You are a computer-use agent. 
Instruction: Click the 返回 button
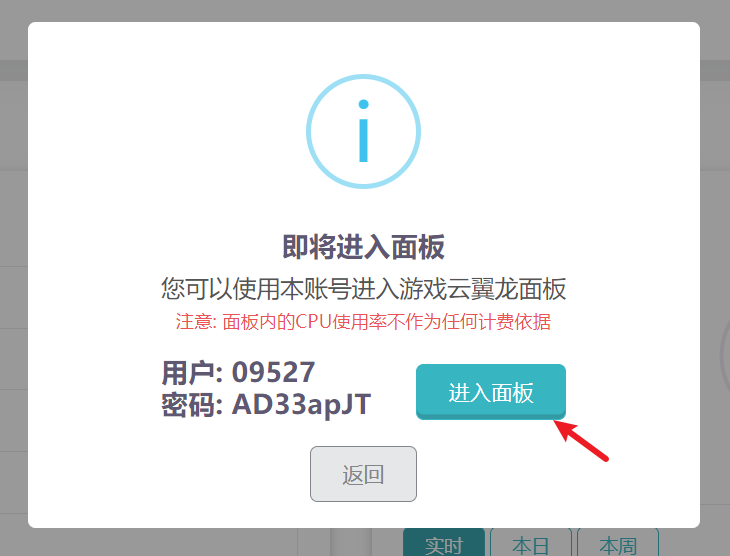pyautogui.click(x=363, y=474)
